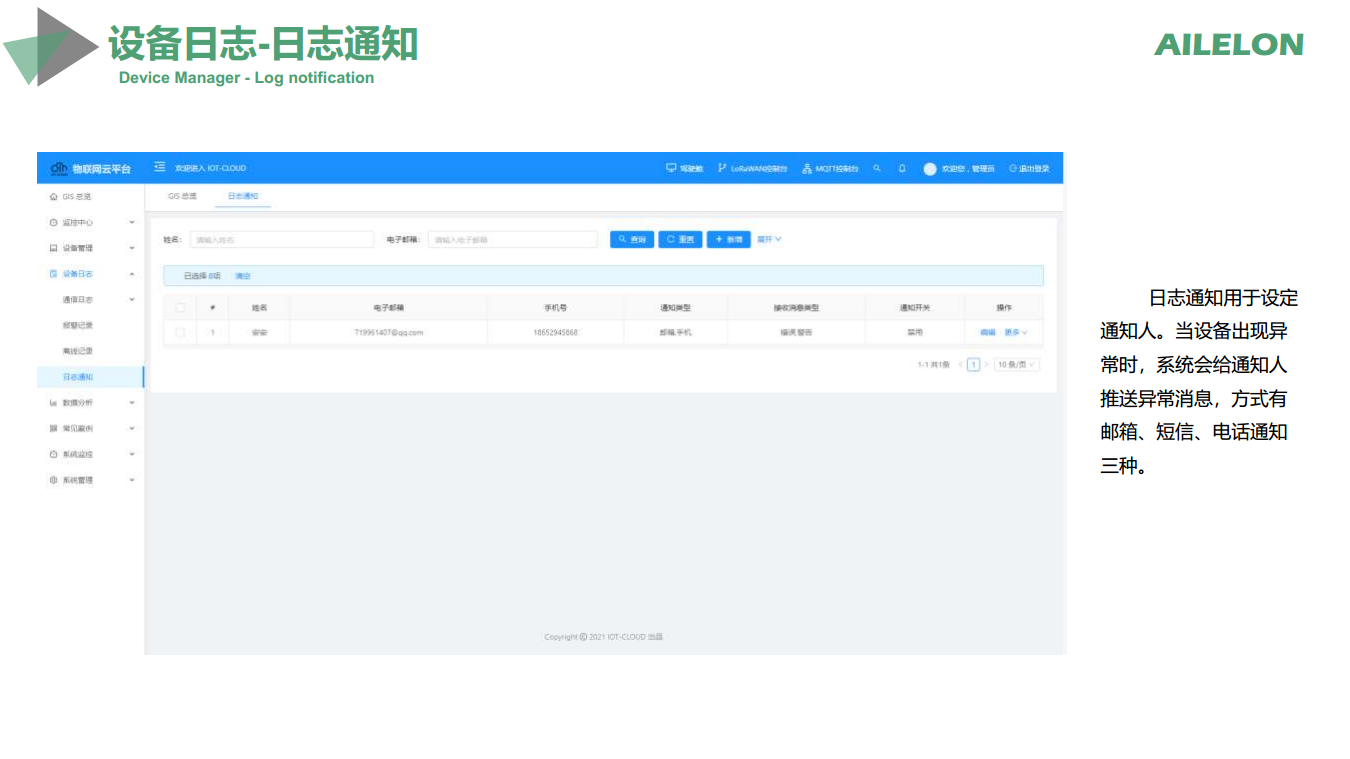Viewport: 1350px width, 759px height.
Task: Click the cockpit (驾驶舱) monitor icon
Action: tap(671, 168)
